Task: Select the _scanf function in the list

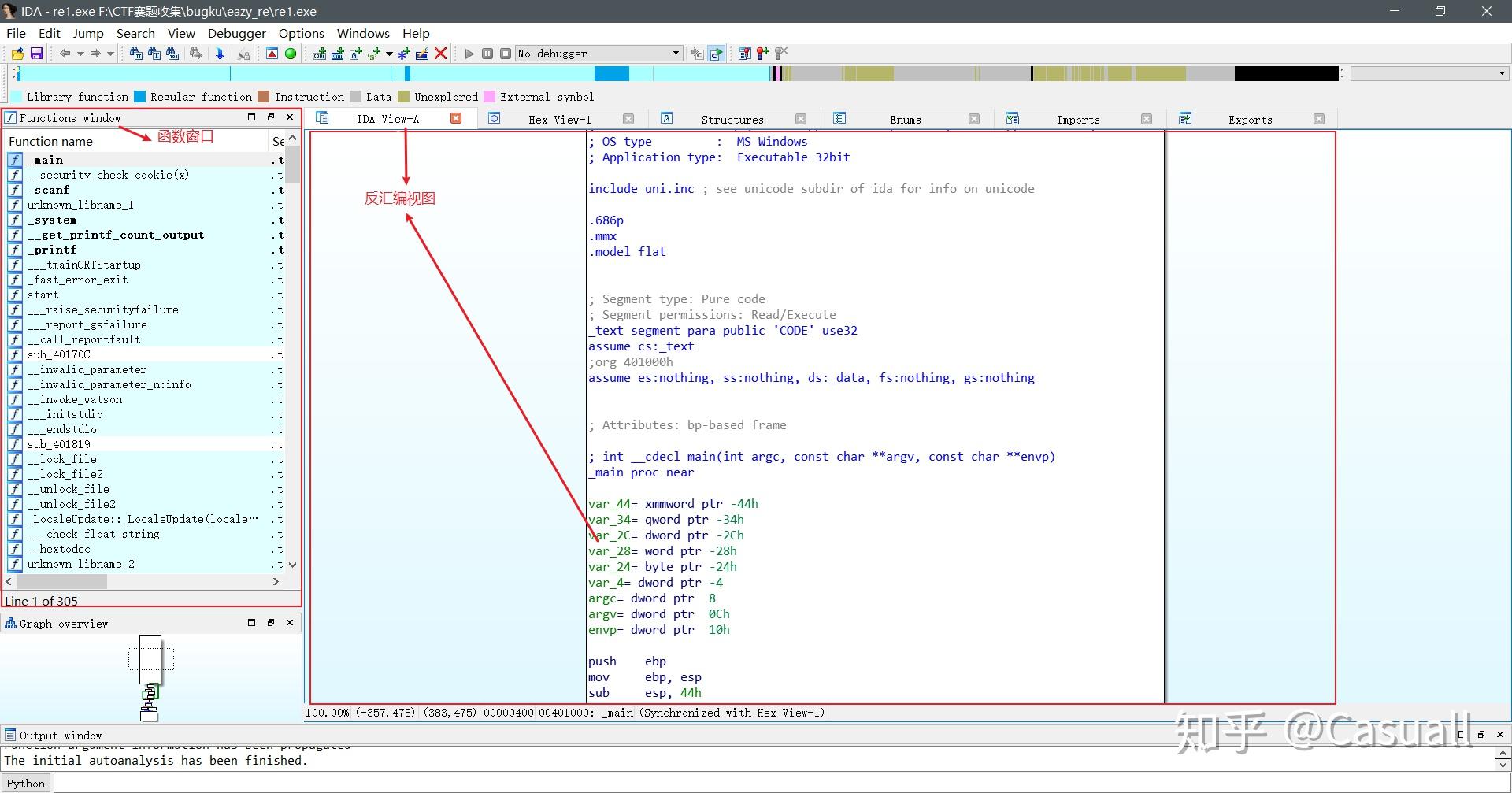Action: (x=146, y=190)
